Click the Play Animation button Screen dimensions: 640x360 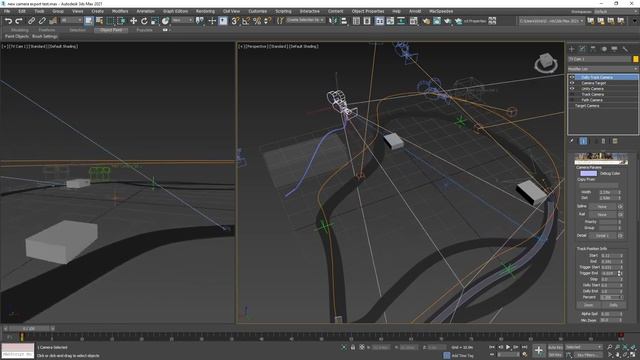click(x=508, y=347)
